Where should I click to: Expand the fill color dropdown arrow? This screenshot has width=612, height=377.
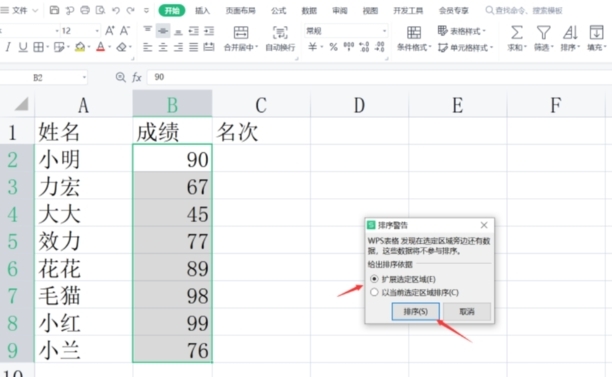89,47
